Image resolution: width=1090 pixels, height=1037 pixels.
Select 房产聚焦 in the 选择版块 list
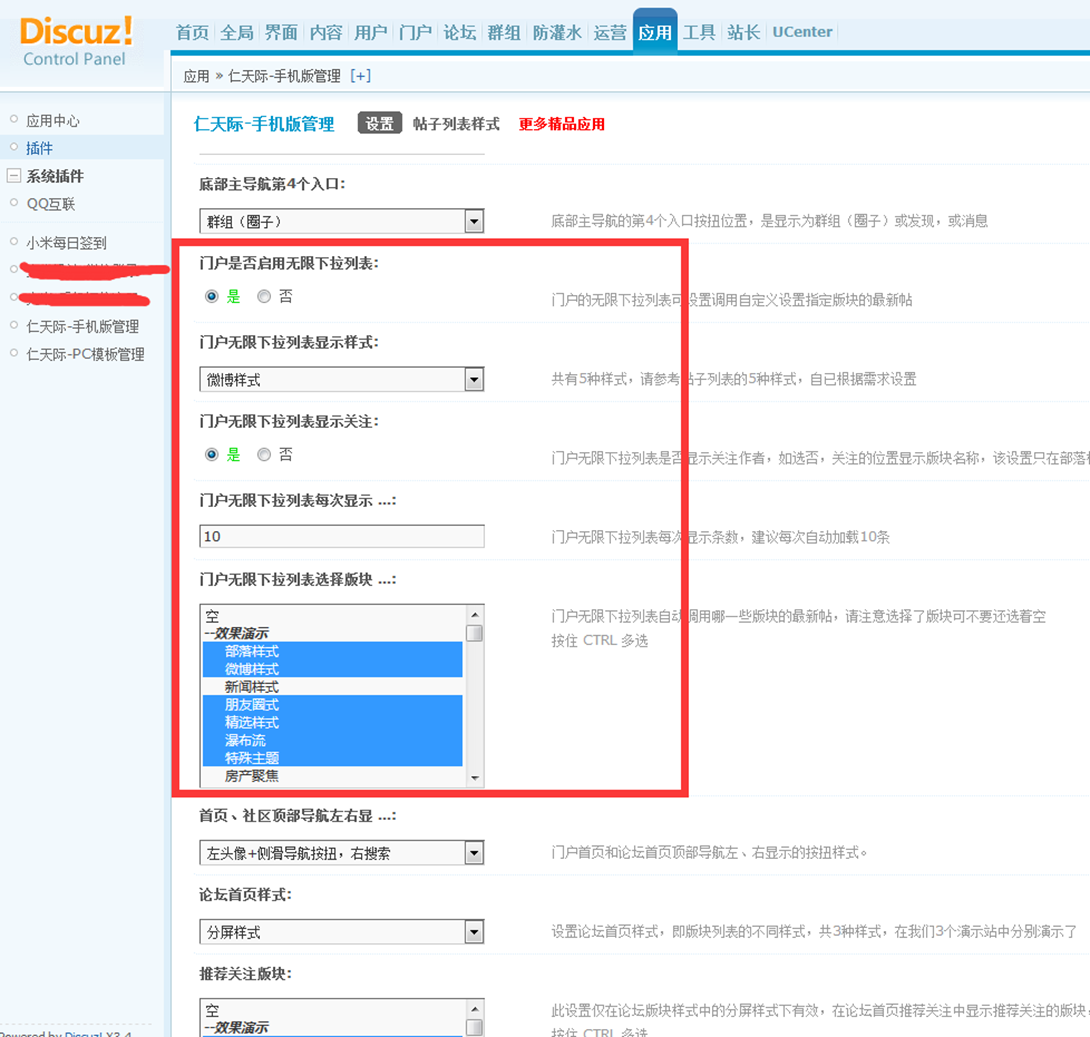332,776
